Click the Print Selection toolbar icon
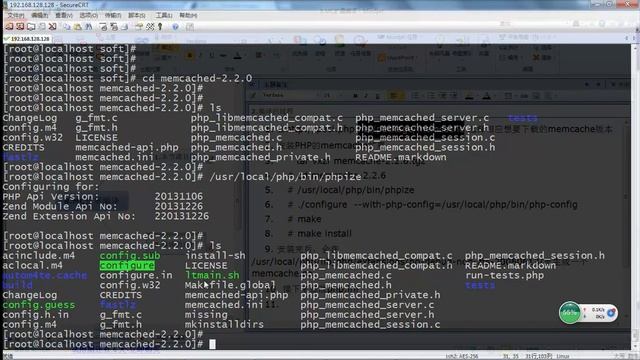The image size is (640, 360). pyautogui.click(x=114, y=27)
